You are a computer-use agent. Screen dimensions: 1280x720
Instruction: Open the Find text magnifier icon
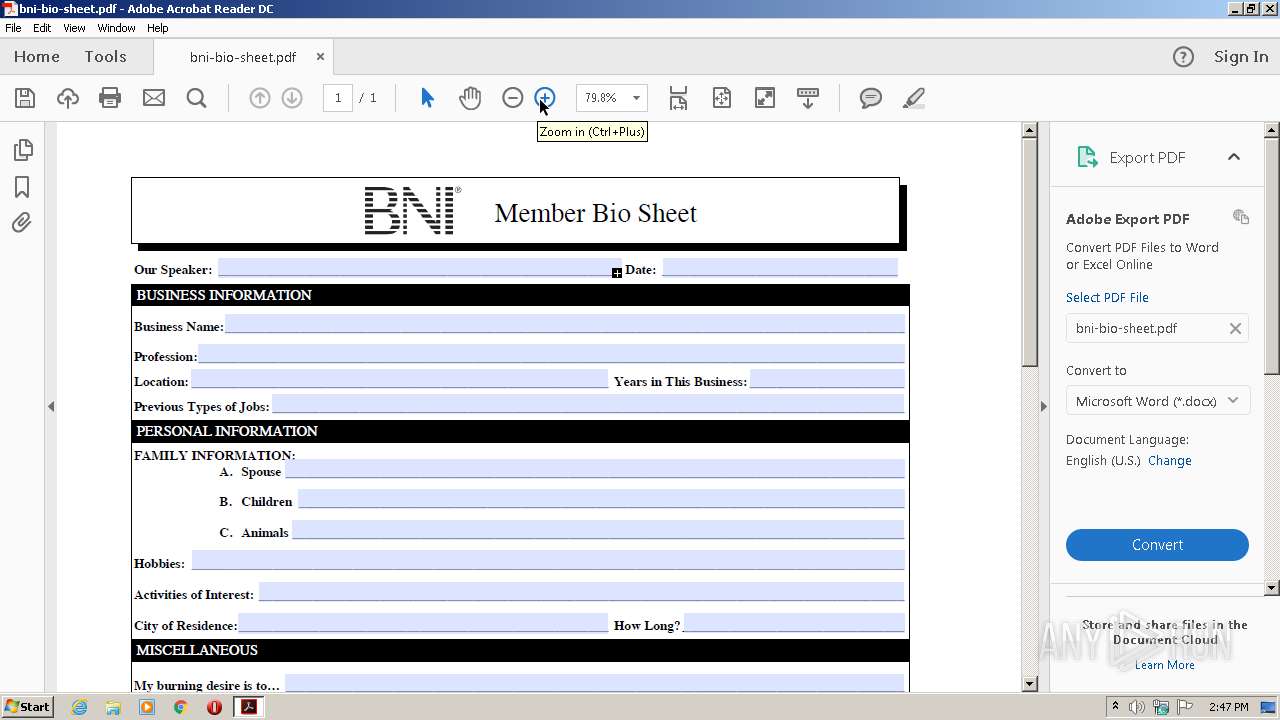coord(196,98)
